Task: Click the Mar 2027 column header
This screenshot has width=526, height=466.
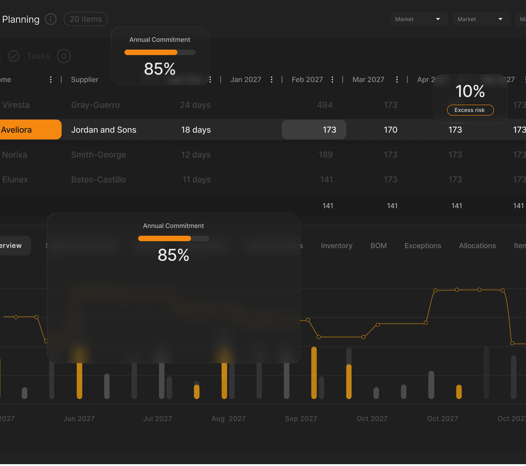Action: 368,80
